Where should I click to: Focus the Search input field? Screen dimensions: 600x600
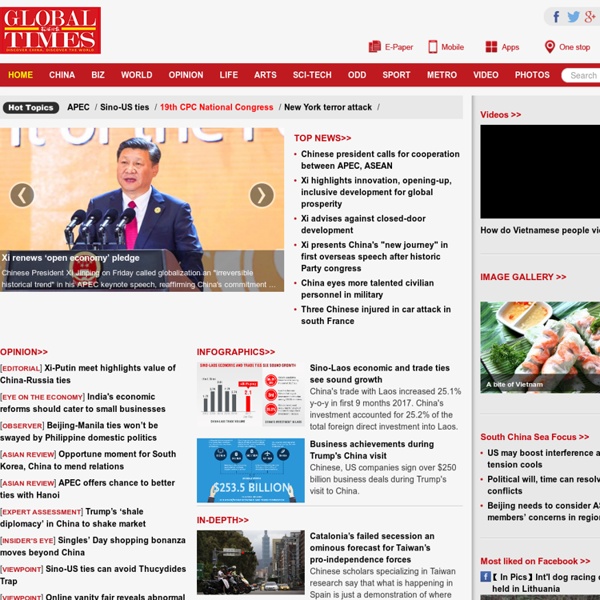[x=581, y=75]
